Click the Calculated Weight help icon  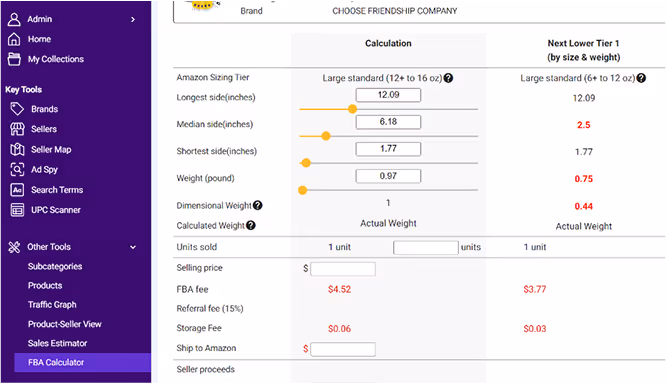coord(251,225)
